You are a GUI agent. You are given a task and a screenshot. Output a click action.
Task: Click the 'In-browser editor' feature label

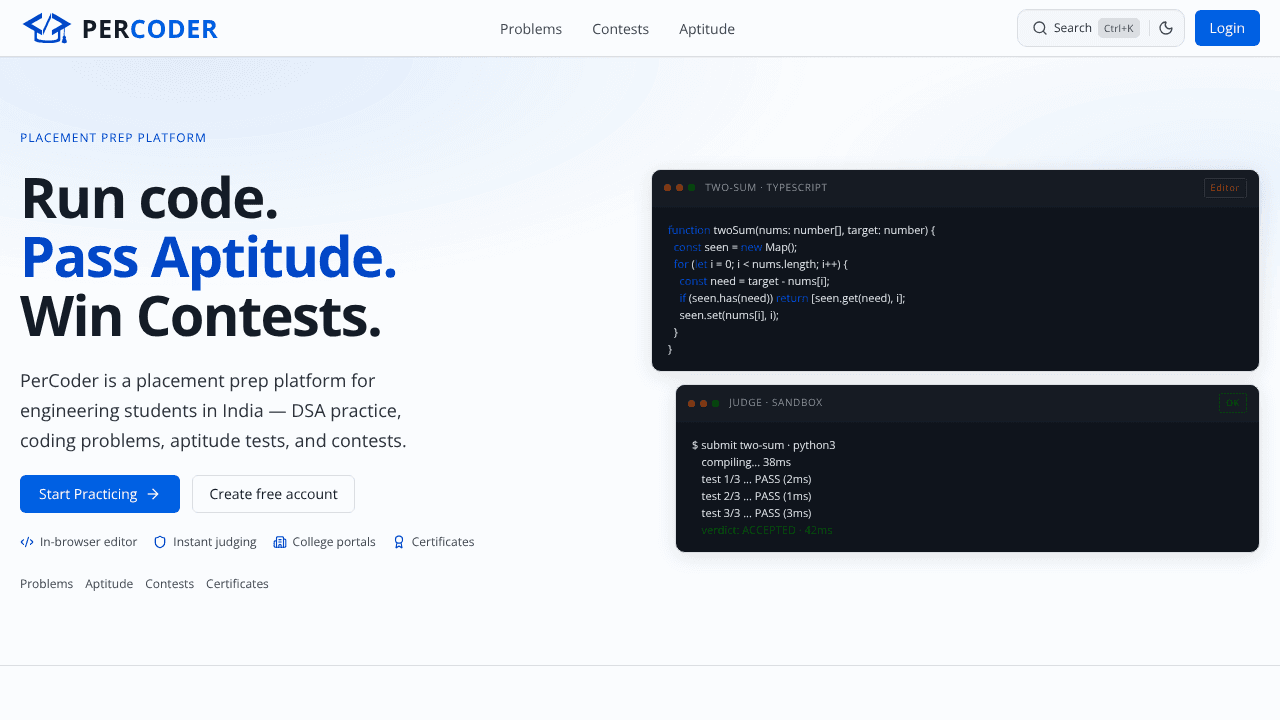tap(89, 542)
